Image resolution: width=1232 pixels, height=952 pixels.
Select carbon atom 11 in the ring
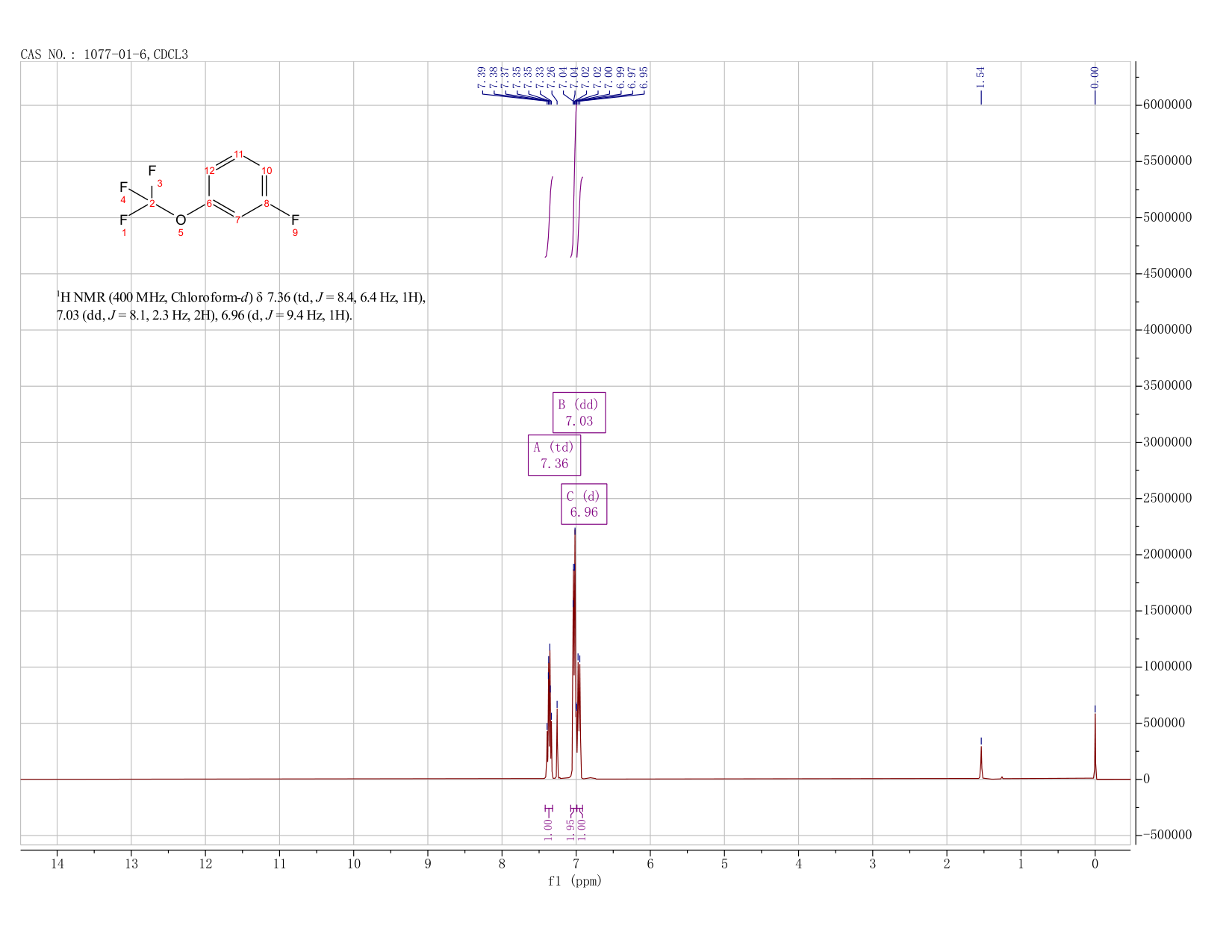pos(238,155)
